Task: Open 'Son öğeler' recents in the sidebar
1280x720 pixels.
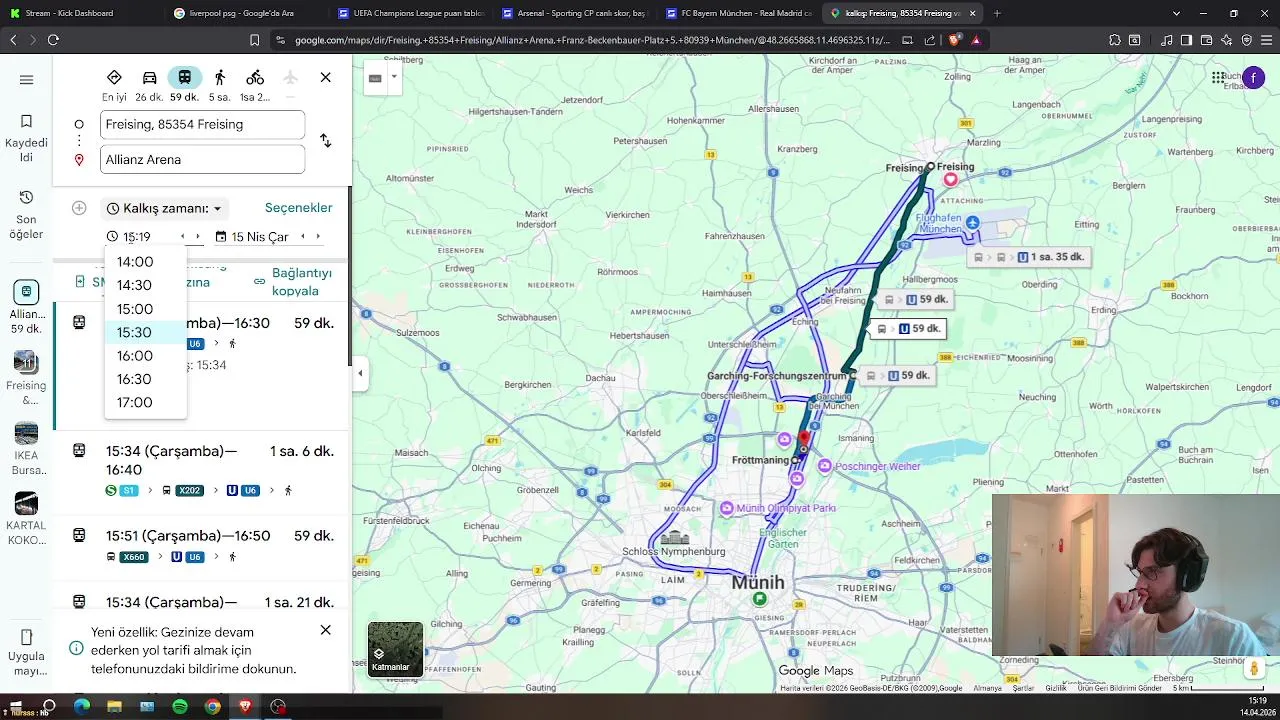Action: [x=26, y=215]
